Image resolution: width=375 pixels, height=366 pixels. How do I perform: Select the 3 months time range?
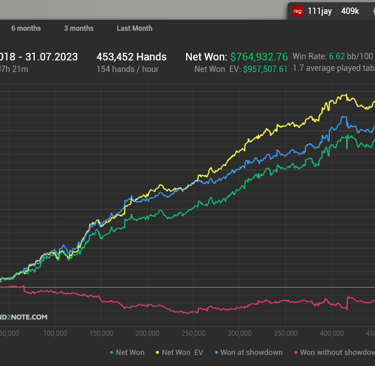[x=79, y=28]
